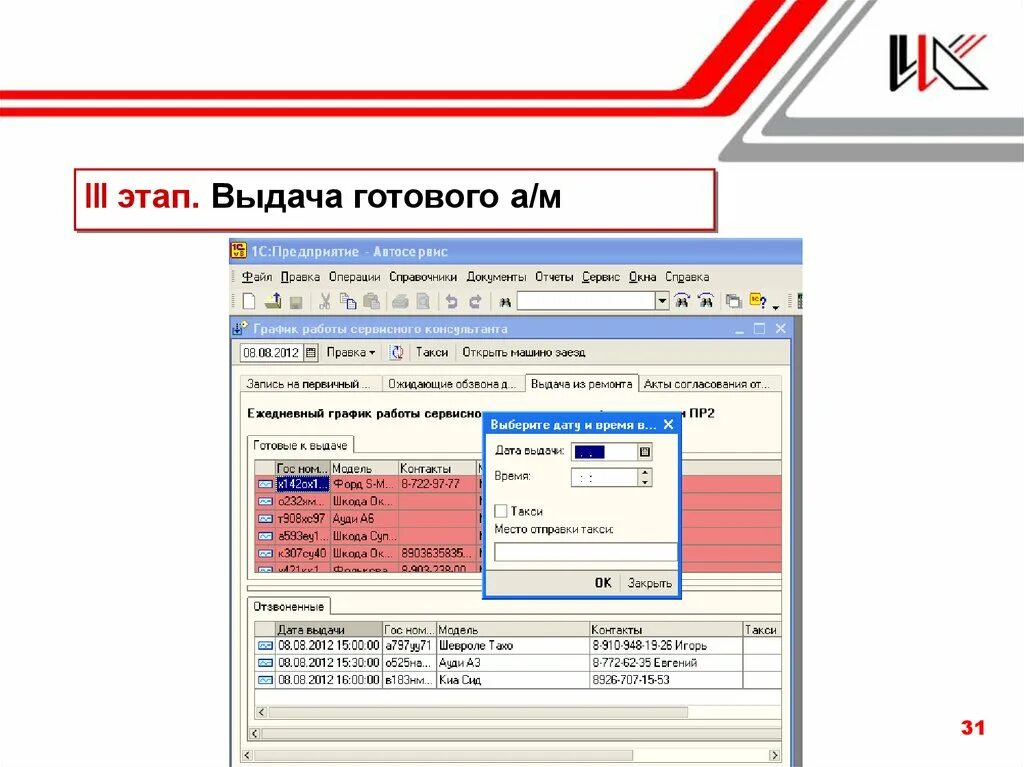Open toolbar options arrow after help icon
The image size is (1024, 767).
(775, 306)
